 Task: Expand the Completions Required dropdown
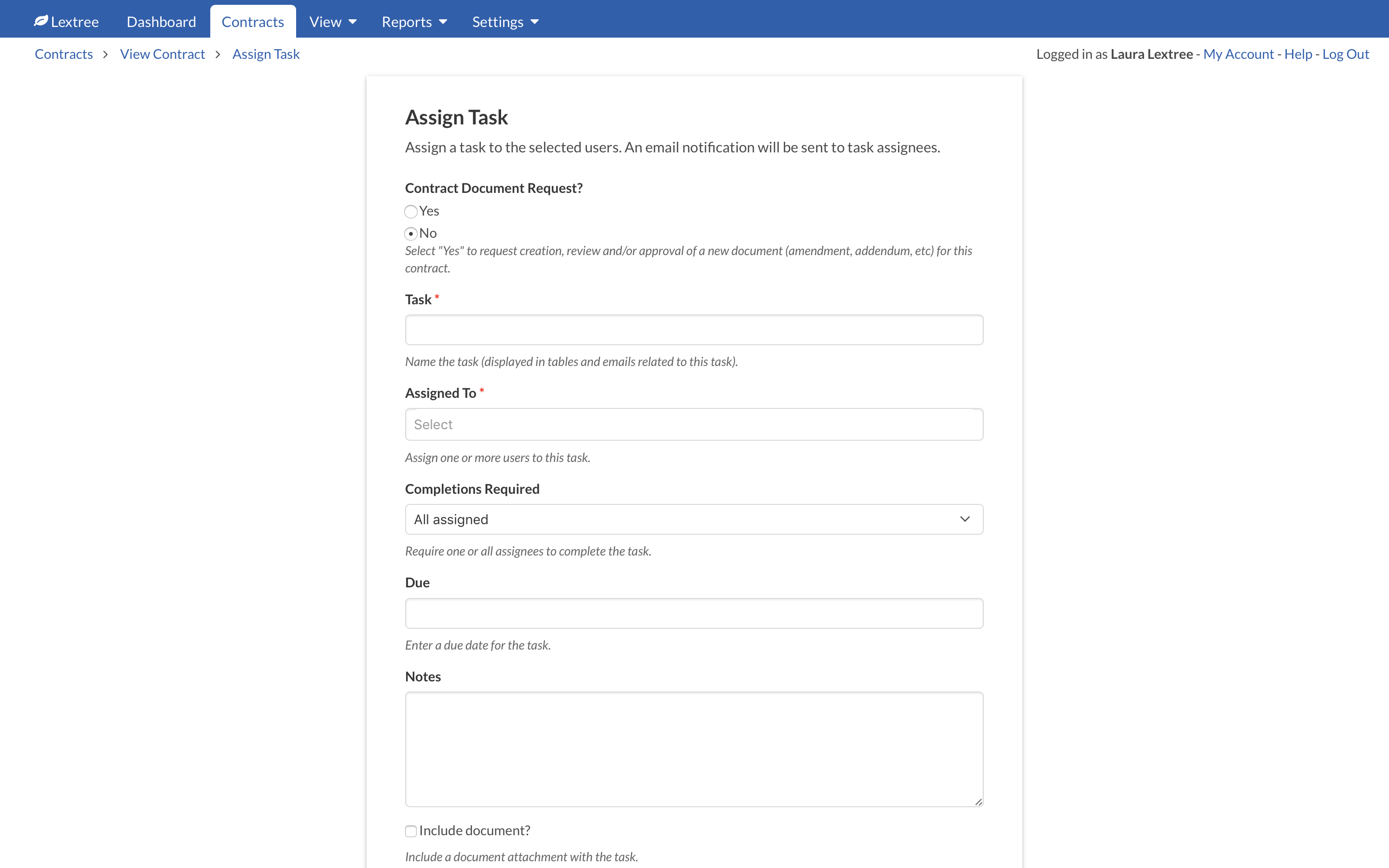coord(694,519)
